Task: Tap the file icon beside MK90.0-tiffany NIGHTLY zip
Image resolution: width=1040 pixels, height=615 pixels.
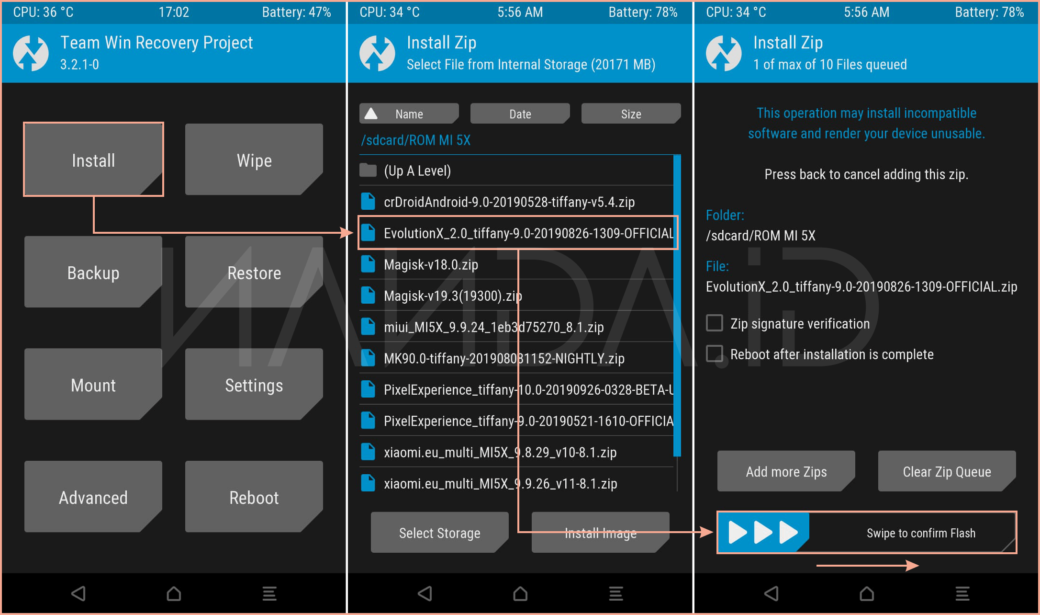Action: click(368, 358)
